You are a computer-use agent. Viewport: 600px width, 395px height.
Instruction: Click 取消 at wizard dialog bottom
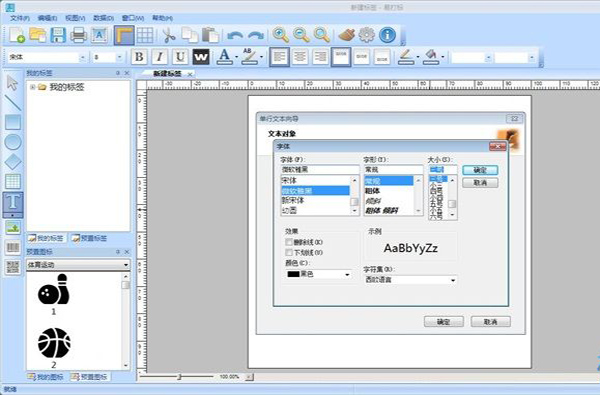(491, 322)
